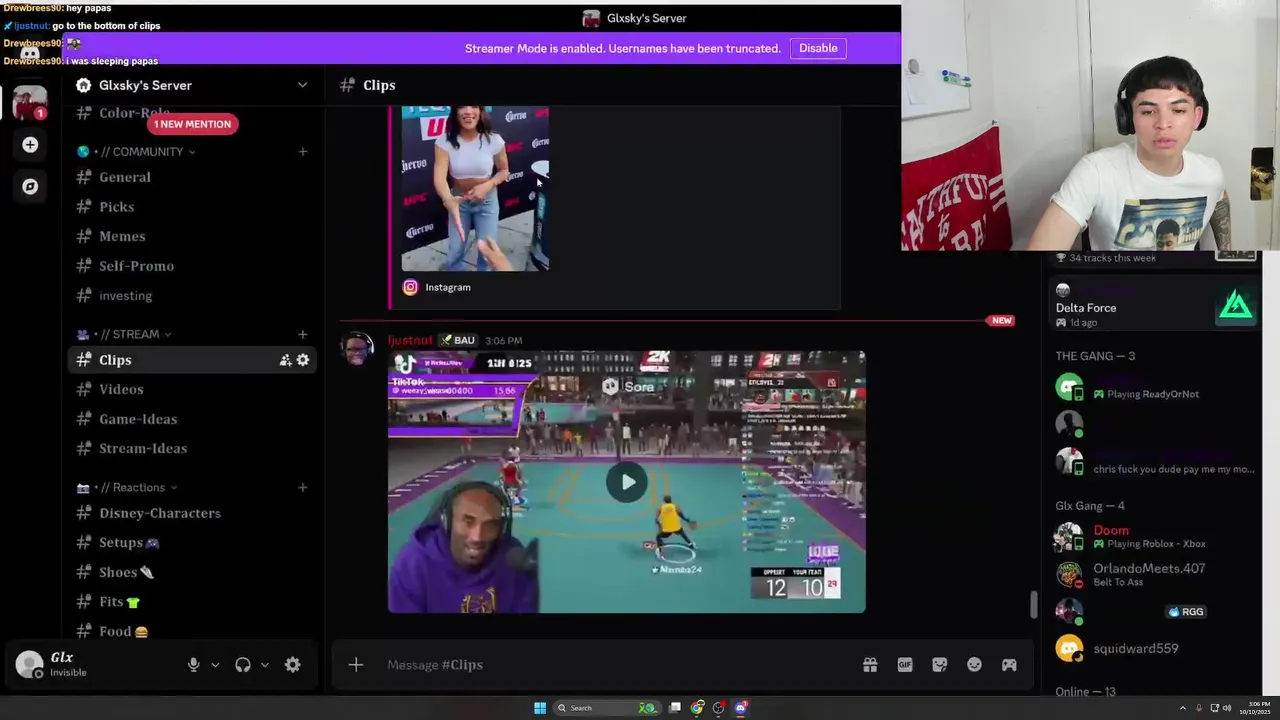Click the chat scrollbar thumb
The width and height of the screenshot is (1280, 720).
1033,605
